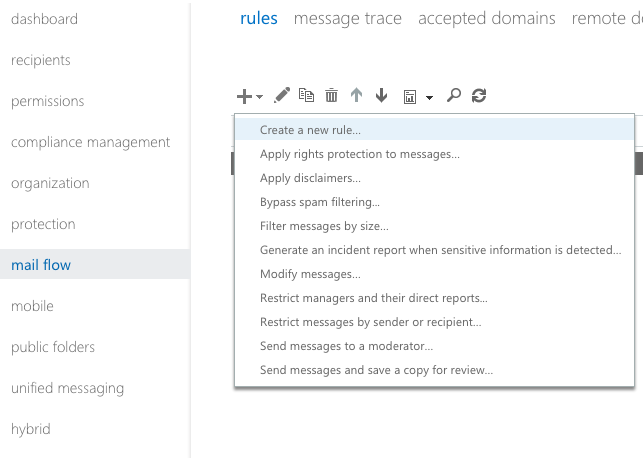Open recipients in sidebar
643x458 pixels.
click(x=41, y=60)
